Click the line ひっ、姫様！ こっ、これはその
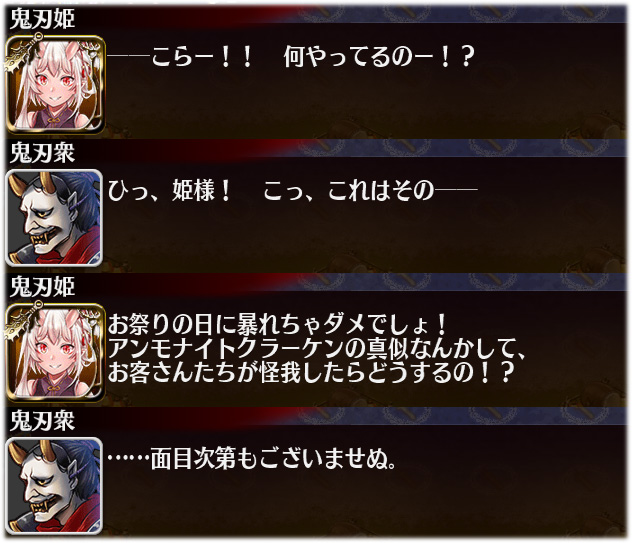Screen dimensions: 632x543 click(x=293, y=190)
